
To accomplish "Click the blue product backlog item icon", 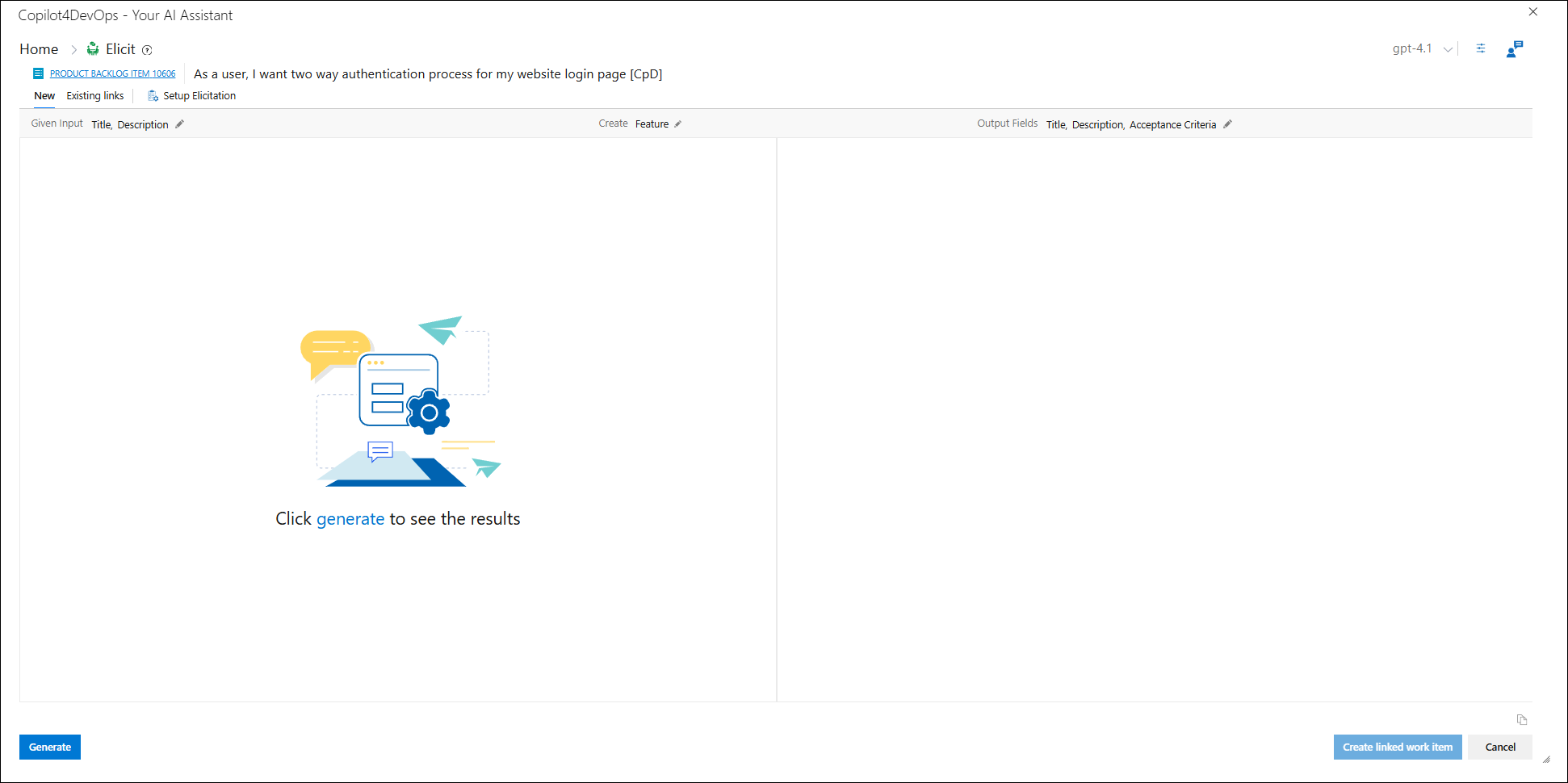I will (x=38, y=73).
